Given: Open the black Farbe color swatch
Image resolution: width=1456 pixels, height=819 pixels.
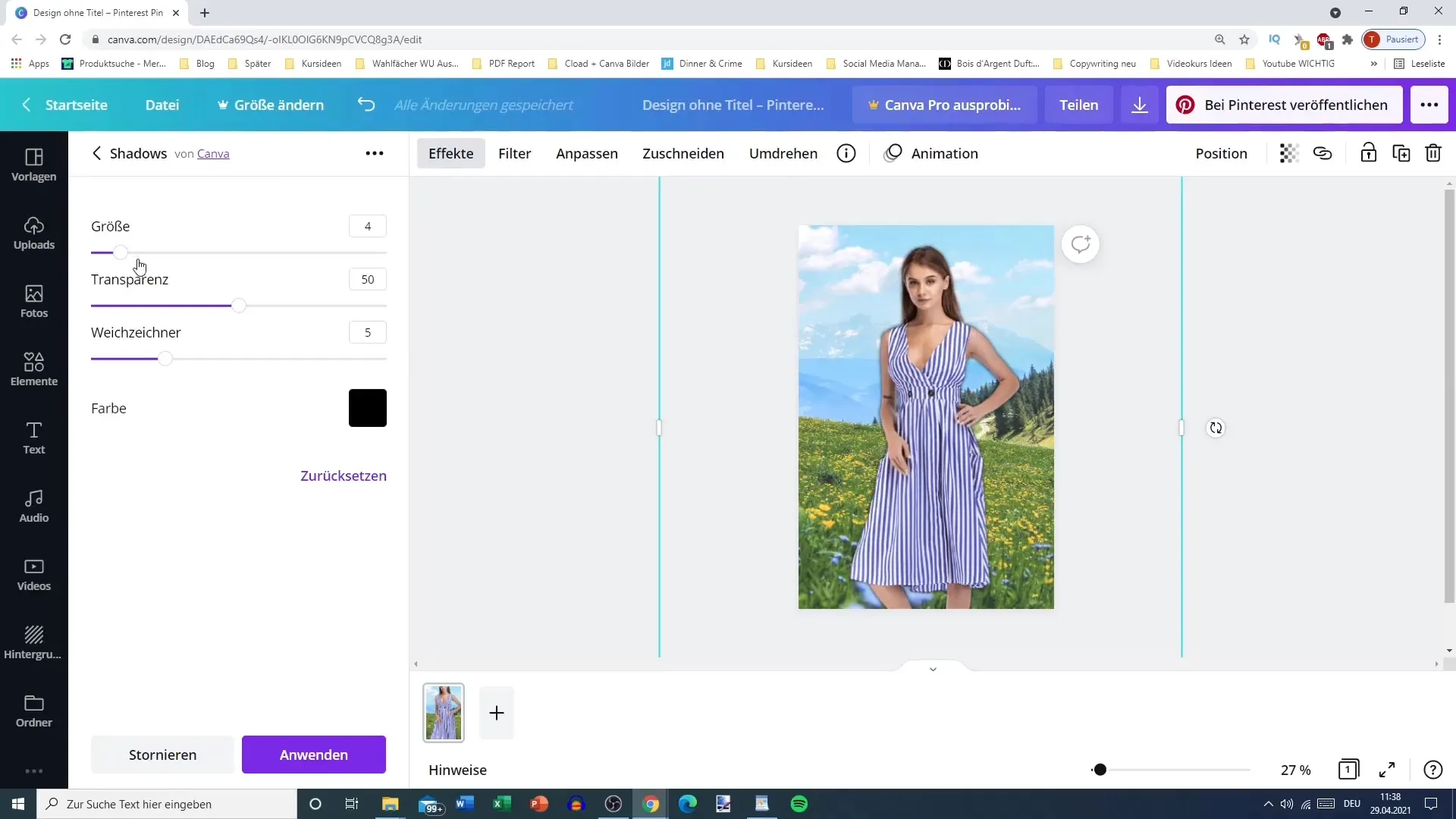Looking at the screenshot, I should tap(368, 408).
